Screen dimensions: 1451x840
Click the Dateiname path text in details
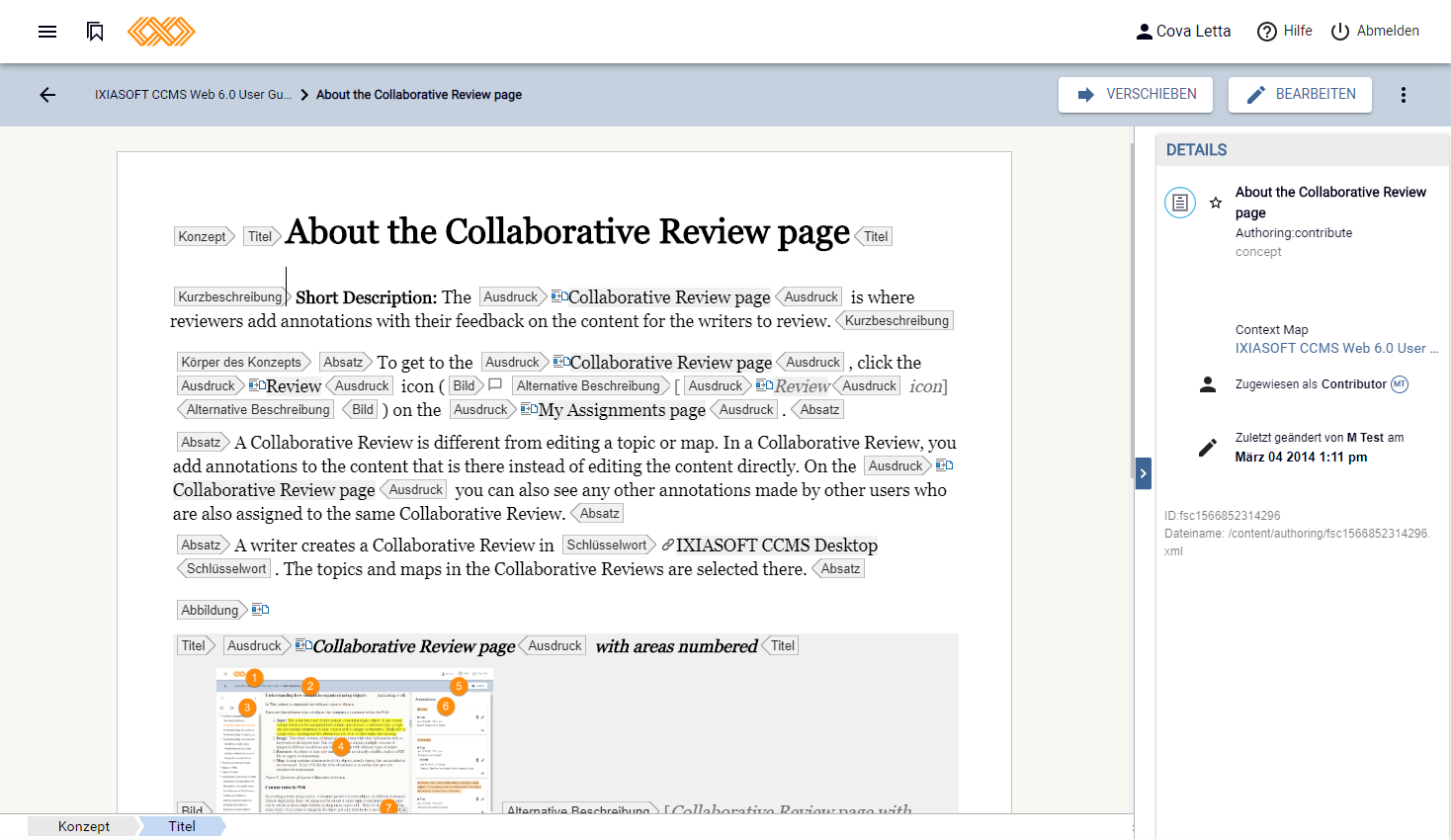pyautogui.click(x=1297, y=543)
